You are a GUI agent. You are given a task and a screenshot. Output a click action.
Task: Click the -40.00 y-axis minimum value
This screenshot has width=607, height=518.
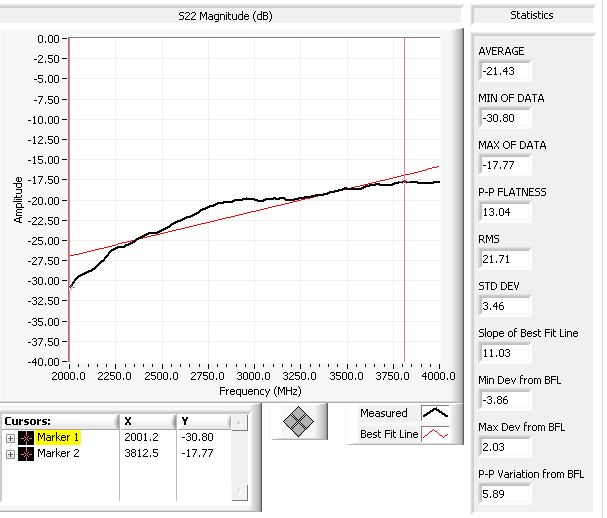click(43, 362)
